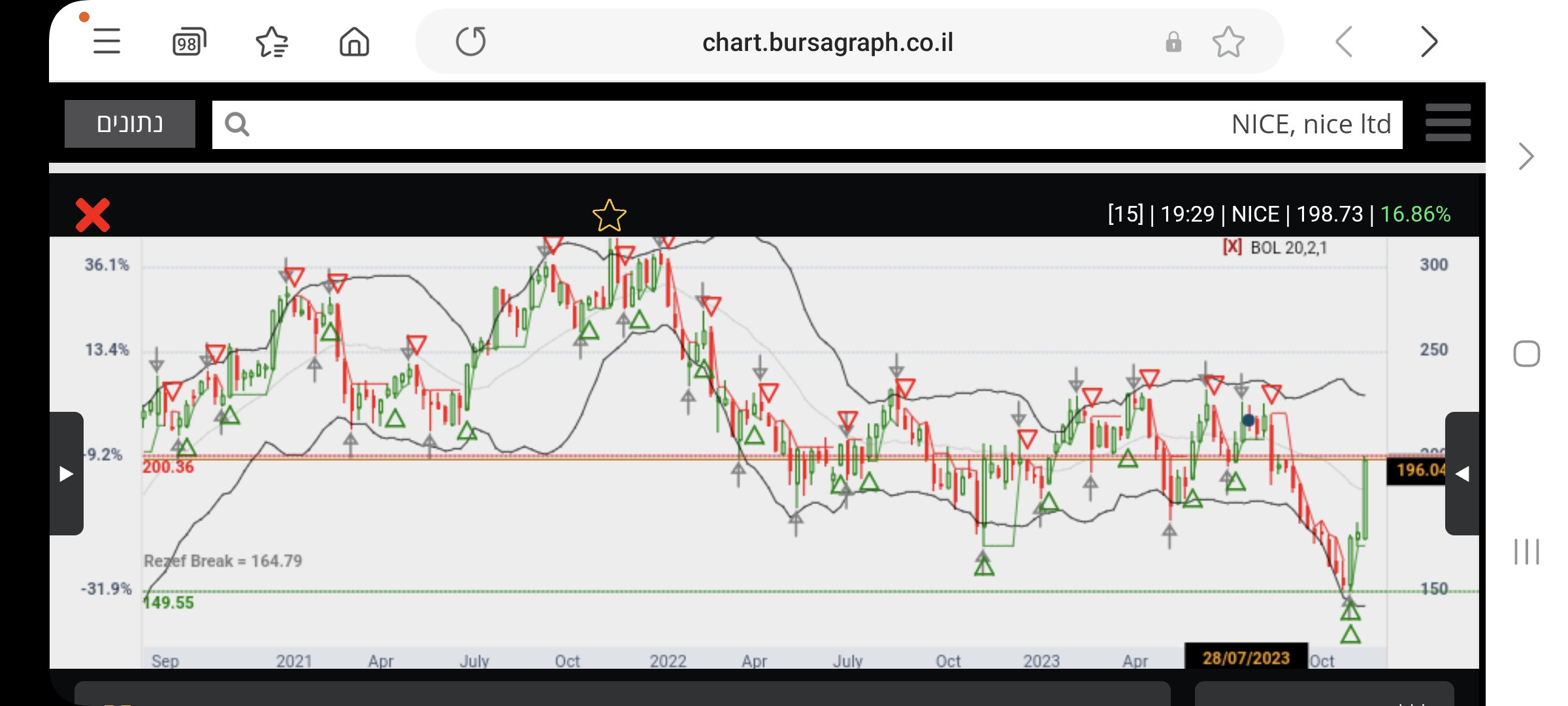Image resolution: width=1568 pixels, height=706 pixels.
Task: Open the browser hamburger menu
Action: (x=106, y=42)
